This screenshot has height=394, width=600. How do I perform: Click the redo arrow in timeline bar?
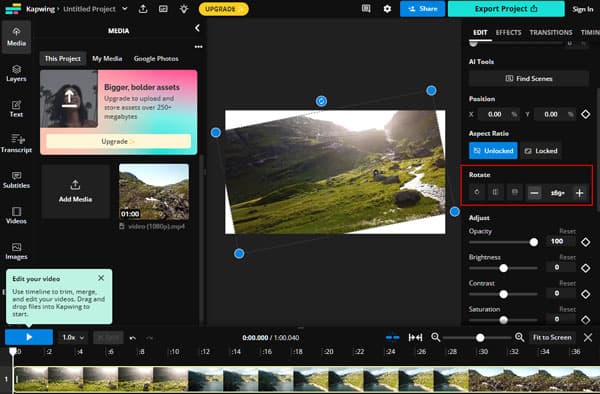(150, 338)
